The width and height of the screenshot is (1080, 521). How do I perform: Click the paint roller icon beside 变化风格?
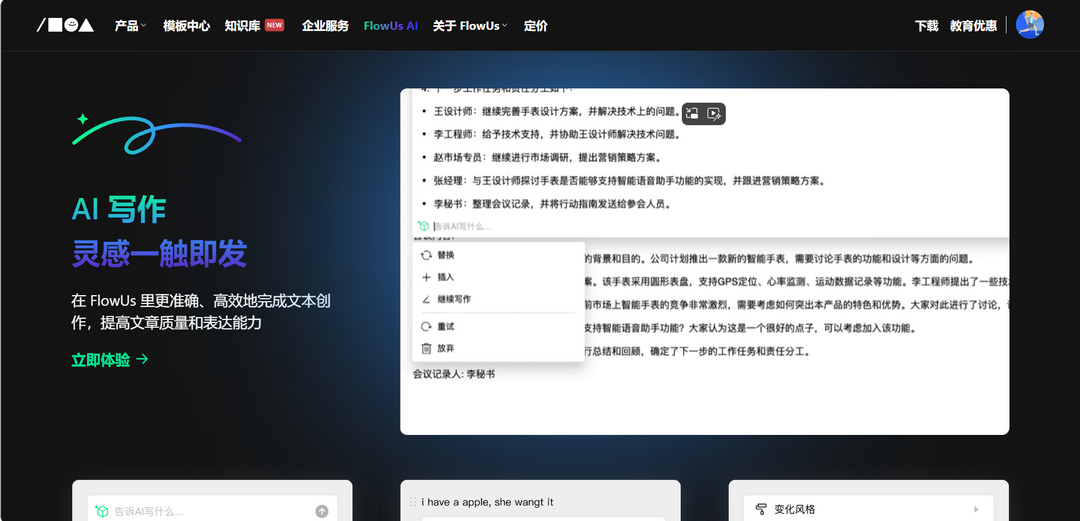[761, 509]
